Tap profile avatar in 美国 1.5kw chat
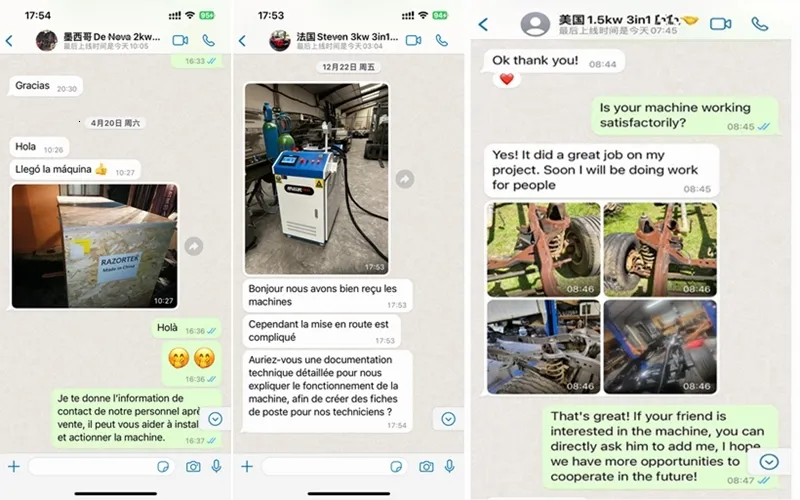The height and width of the screenshot is (500, 800). coord(535,23)
